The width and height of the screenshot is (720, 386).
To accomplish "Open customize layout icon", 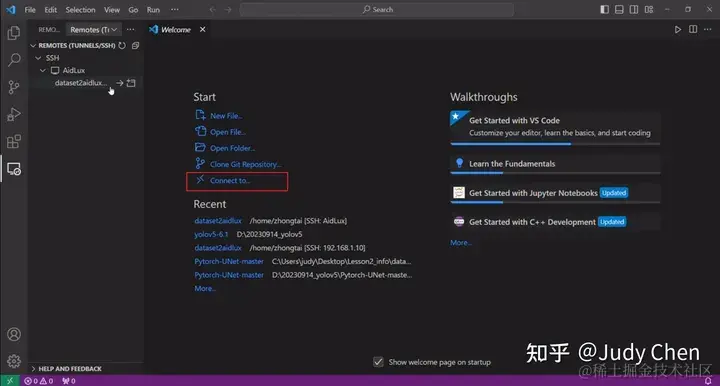I will pos(649,9).
